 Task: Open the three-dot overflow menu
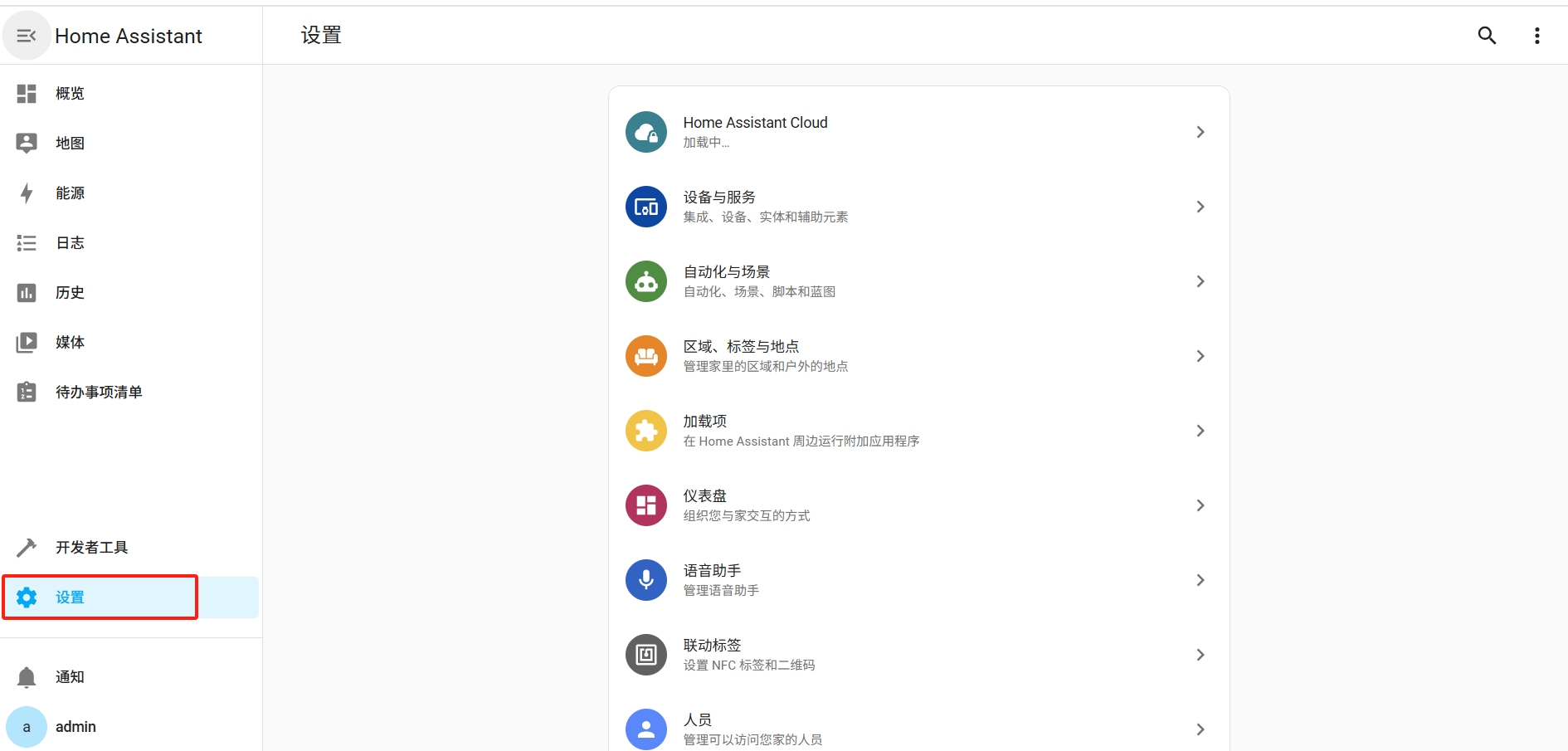pos(1537,36)
